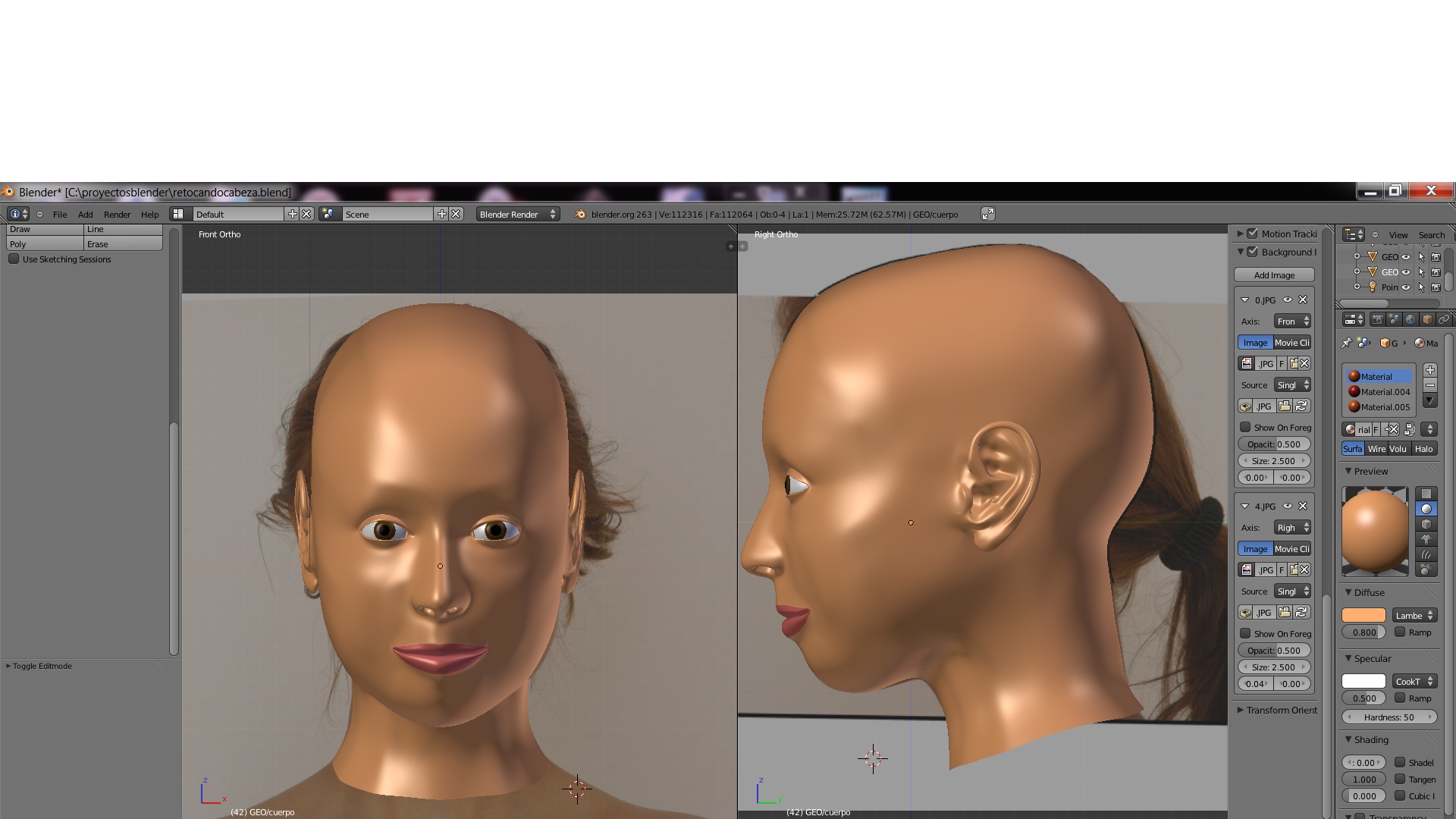Open Render properties camera icon
Viewport: 1456px width, 819px height.
1378,319
